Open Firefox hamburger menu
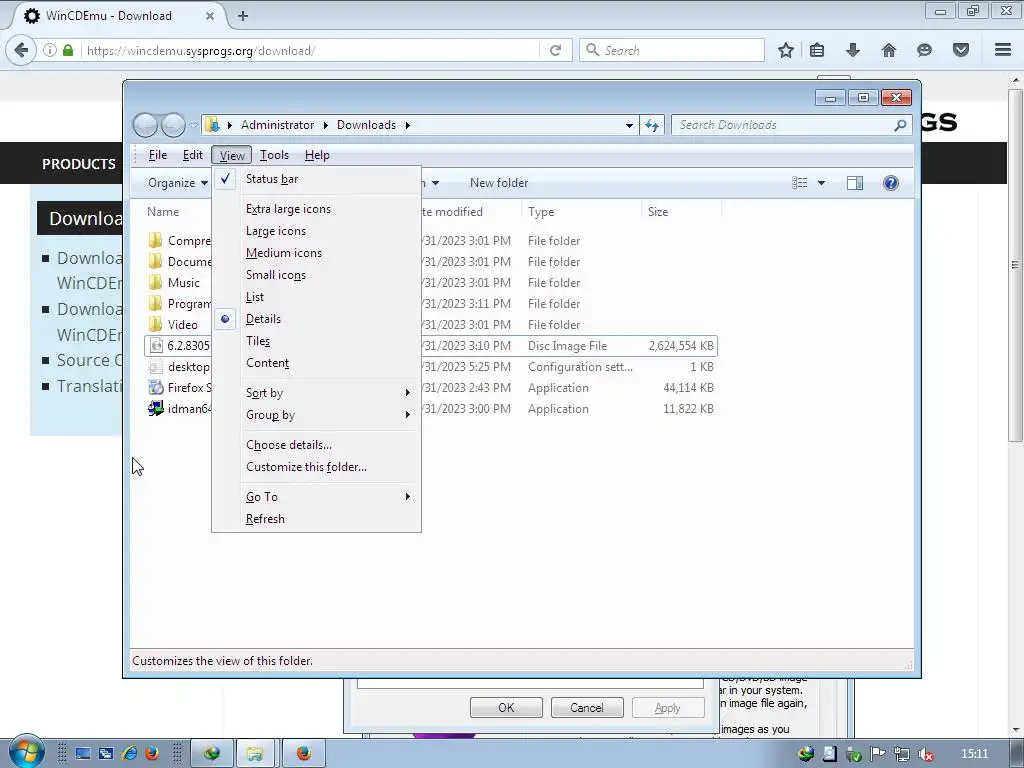The height and width of the screenshot is (768, 1024). tap(1003, 50)
